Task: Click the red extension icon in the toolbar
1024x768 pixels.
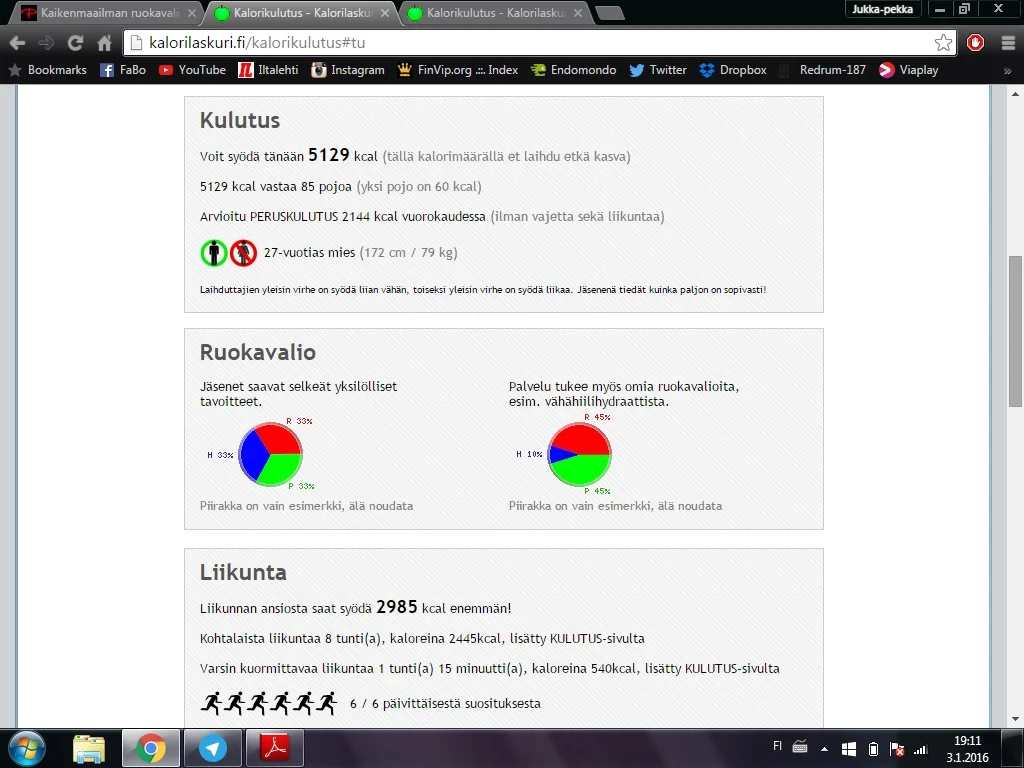Action: (976, 43)
